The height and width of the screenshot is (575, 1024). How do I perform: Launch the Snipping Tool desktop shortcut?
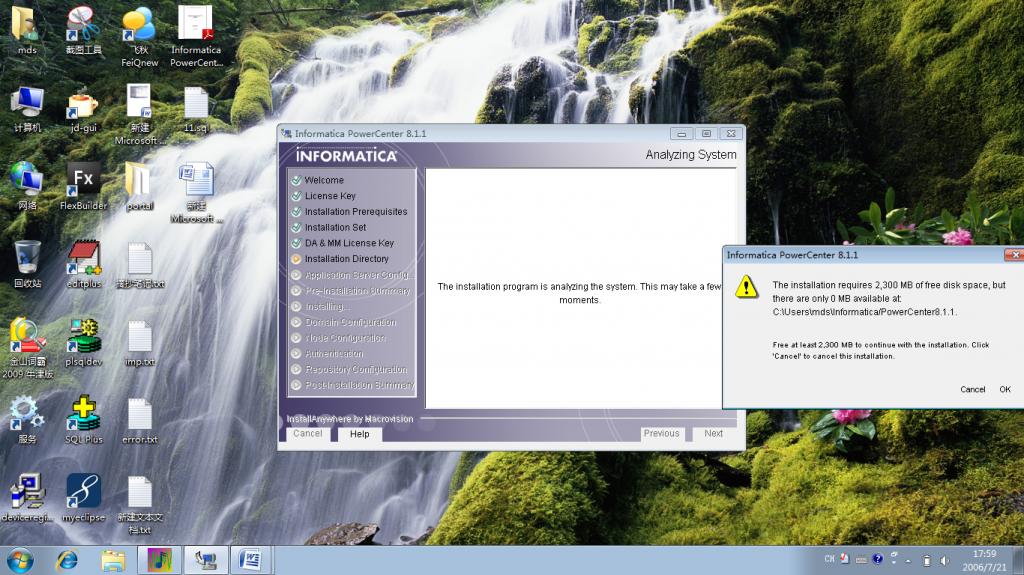pyautogui.click(x=83, y=30)
